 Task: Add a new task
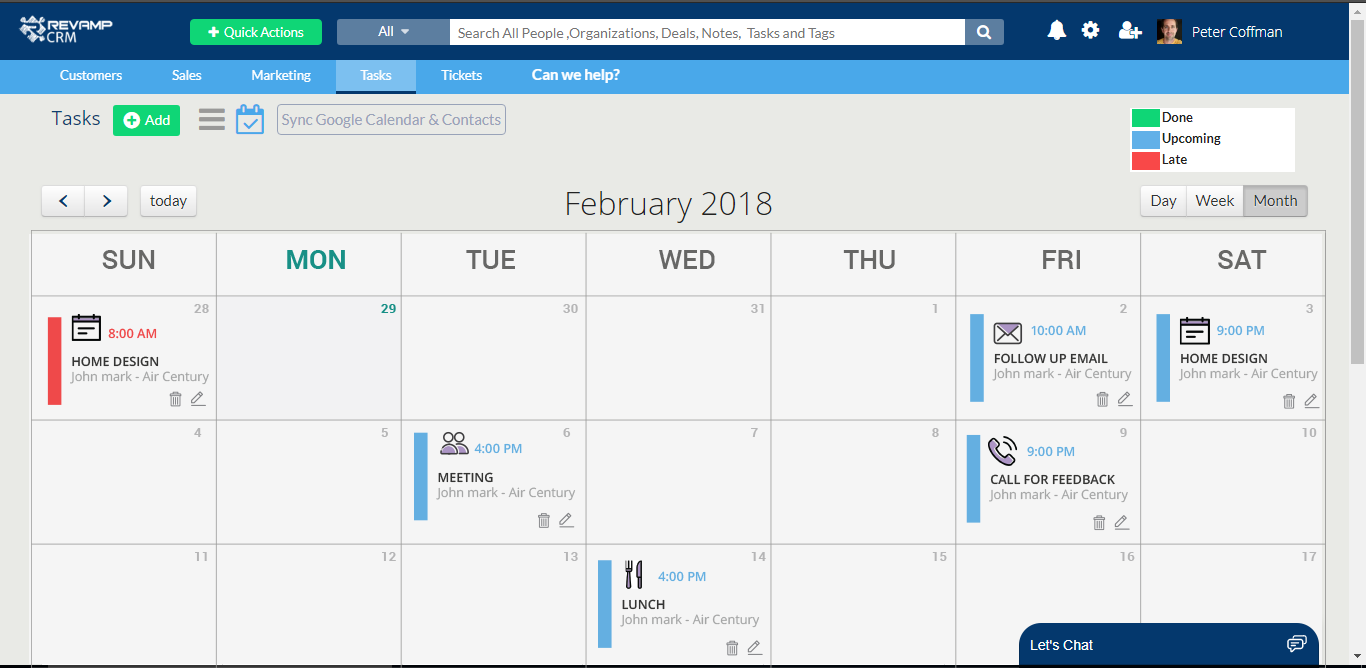(146, 120)
